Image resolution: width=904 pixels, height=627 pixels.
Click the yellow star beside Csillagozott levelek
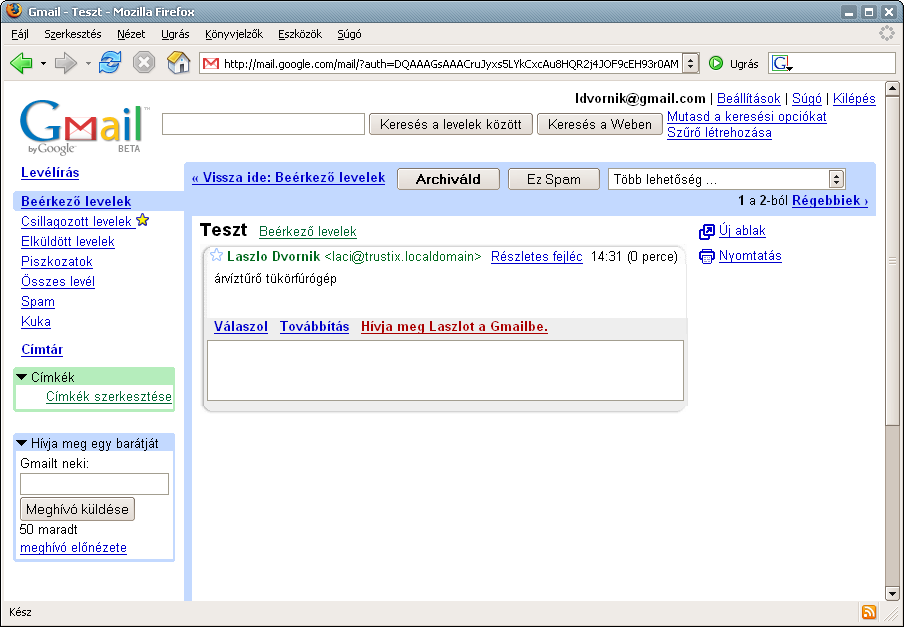(143, 220)
